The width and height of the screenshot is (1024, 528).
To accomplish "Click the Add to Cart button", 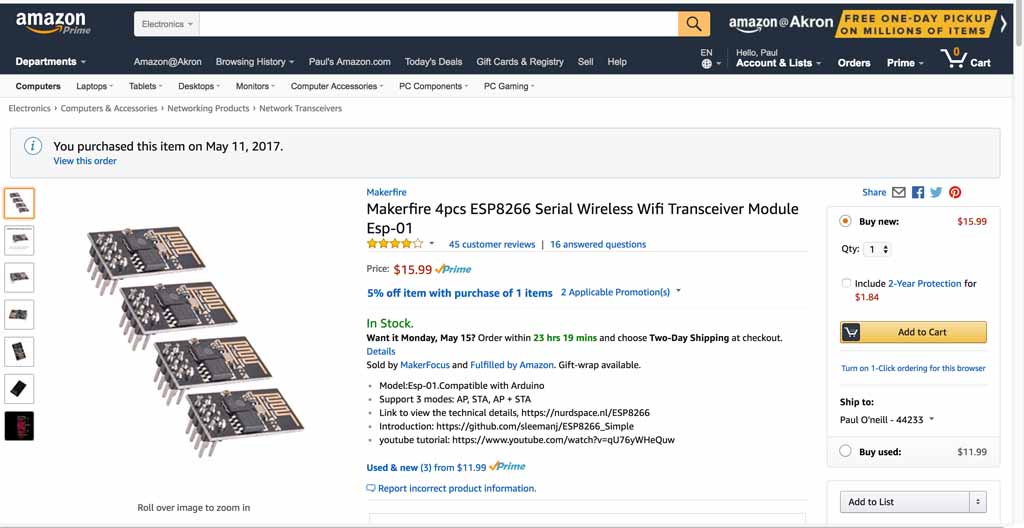I will (913, 332).
